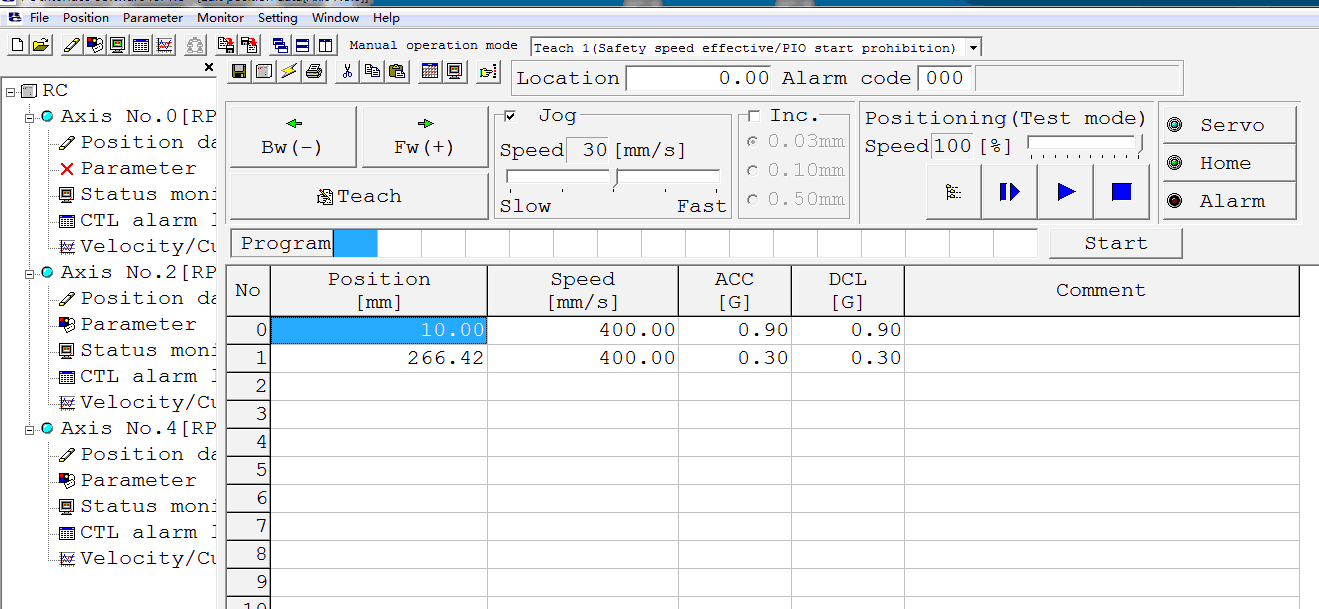The width and height of the screenshot is (1319, 609).
Task: Enable the Inc. checkbox
Action: coord(754,116)
